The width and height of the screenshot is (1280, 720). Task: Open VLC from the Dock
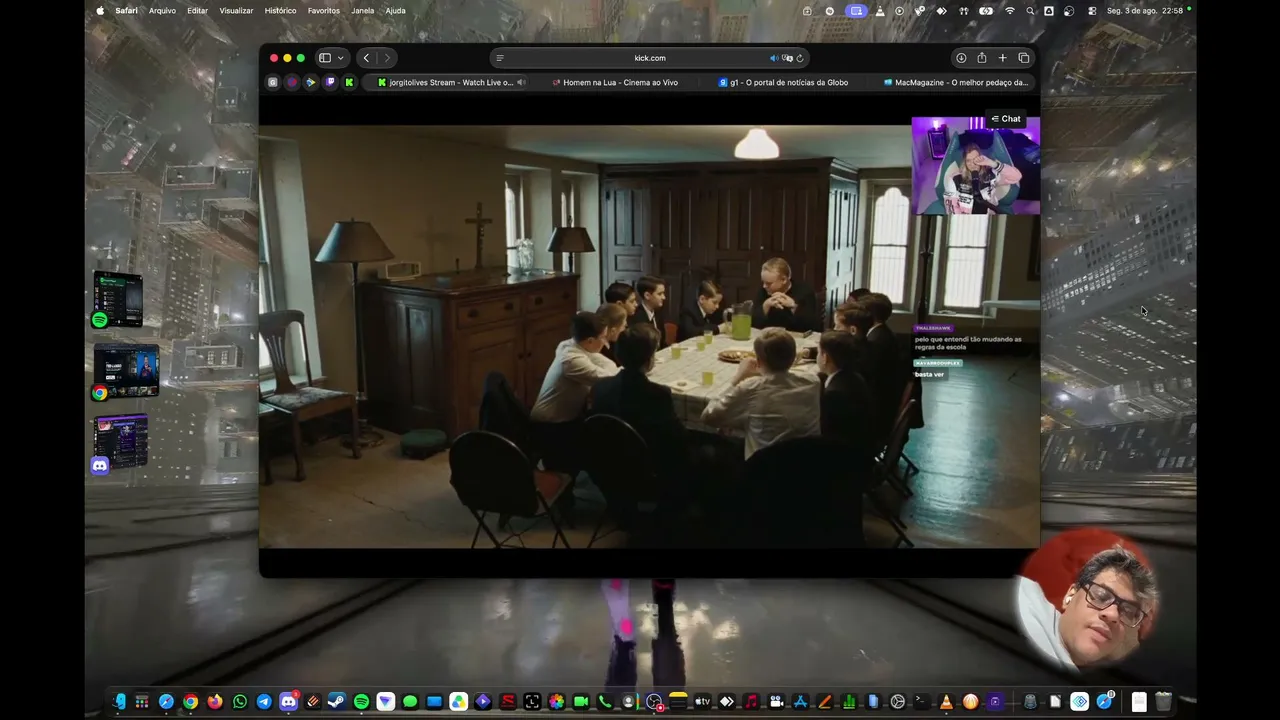[x=946, y=702]
